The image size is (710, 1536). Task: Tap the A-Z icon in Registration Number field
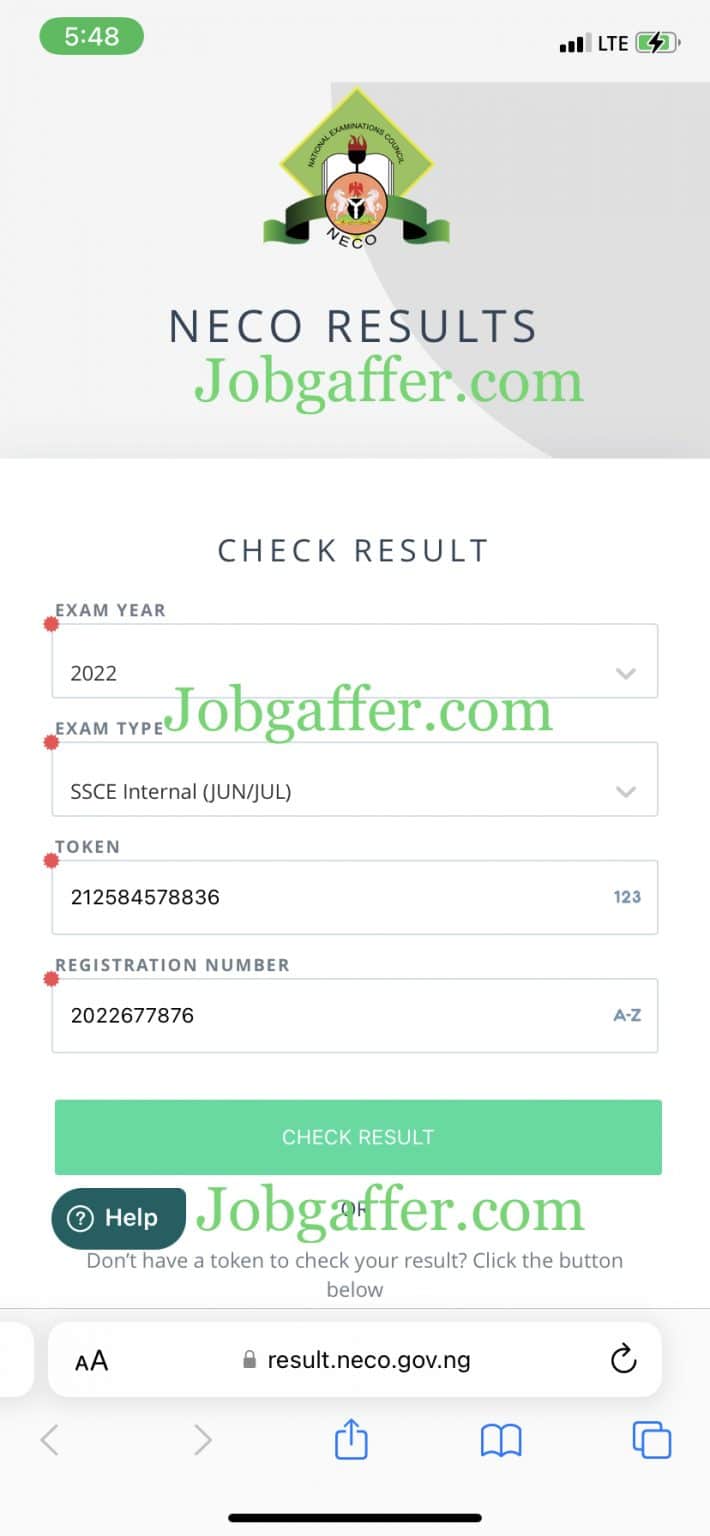(x=626, y=1014)
